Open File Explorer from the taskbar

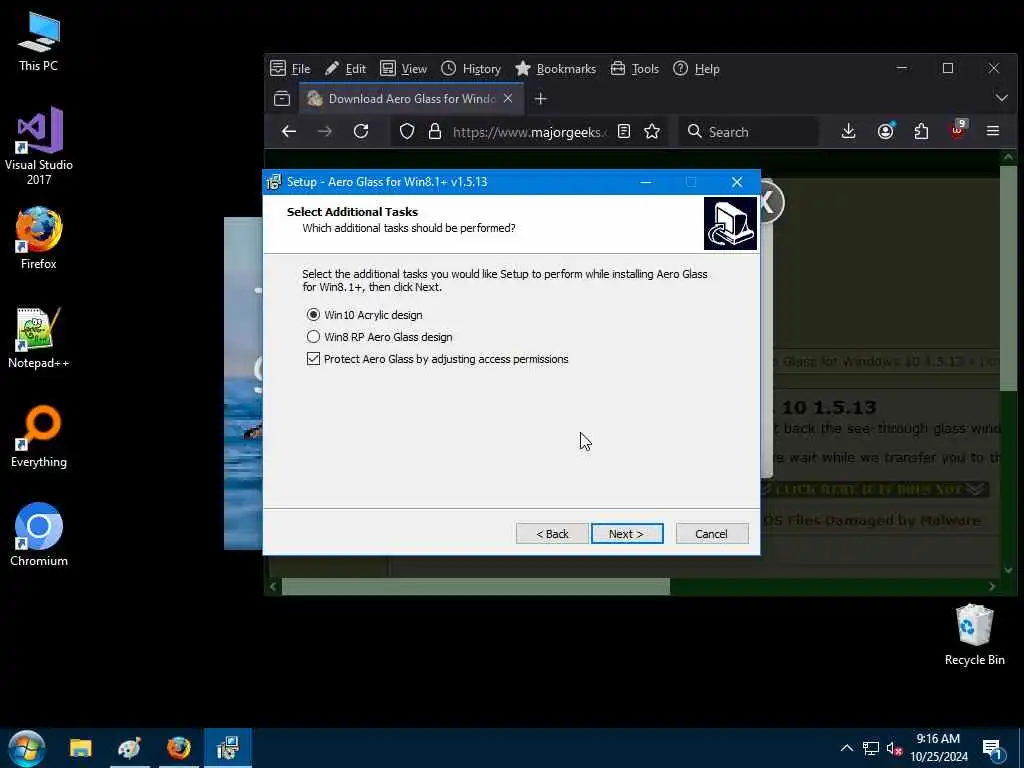click(81, 748)
